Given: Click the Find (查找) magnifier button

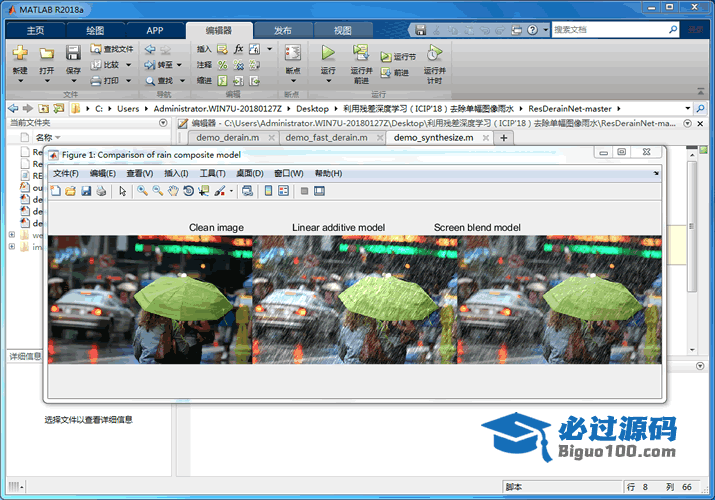Looking at the screenshot, I should (x=159, y=81).
